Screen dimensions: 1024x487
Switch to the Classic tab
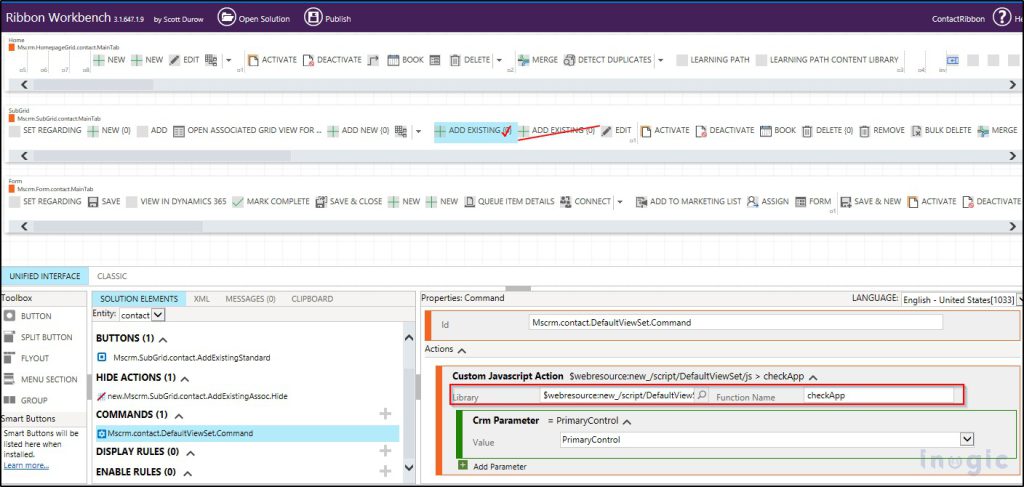tap(112, 276)
